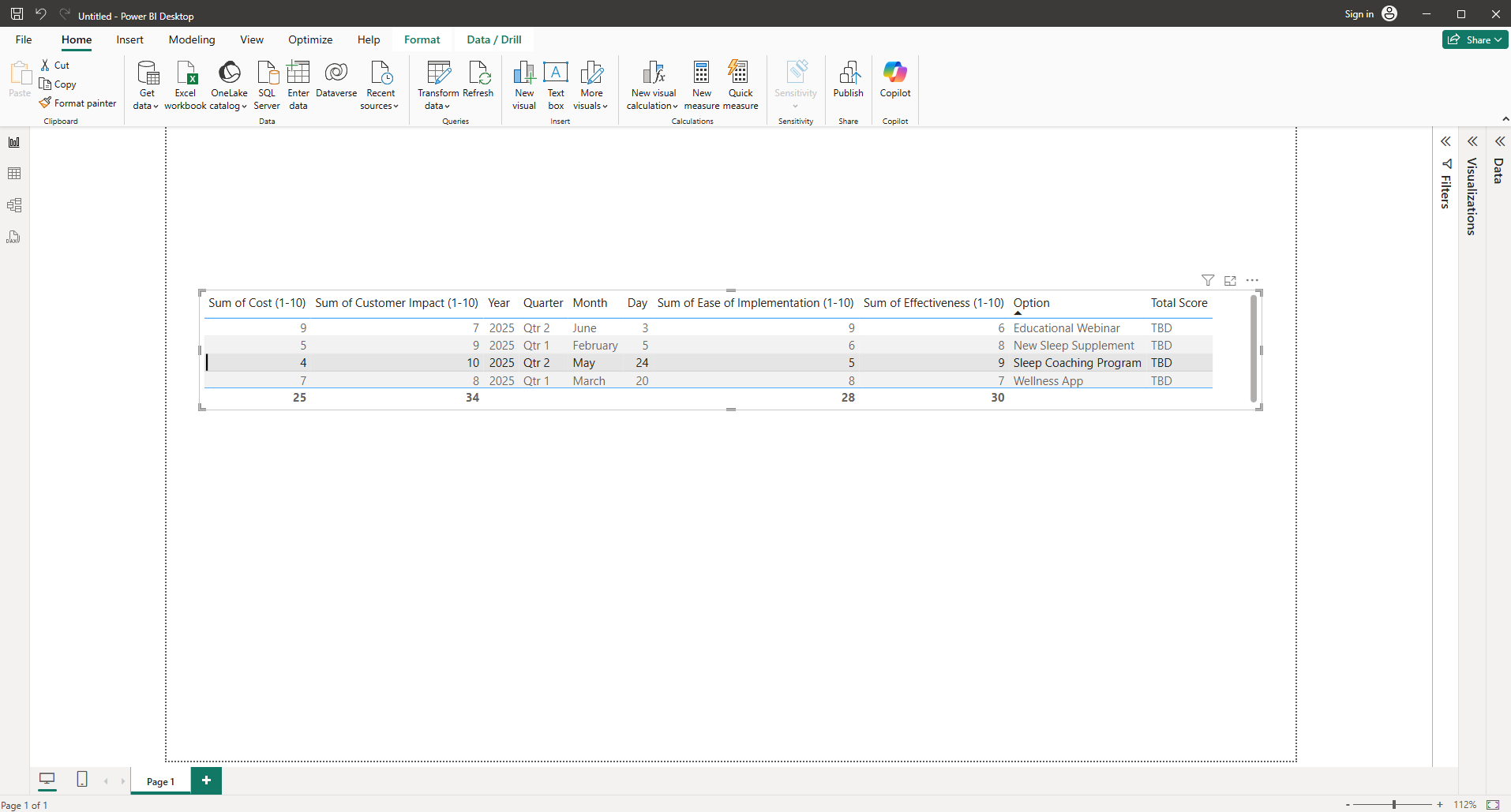Add a new report page
This screenshot has width=1511, height=812.
point(206,780)
